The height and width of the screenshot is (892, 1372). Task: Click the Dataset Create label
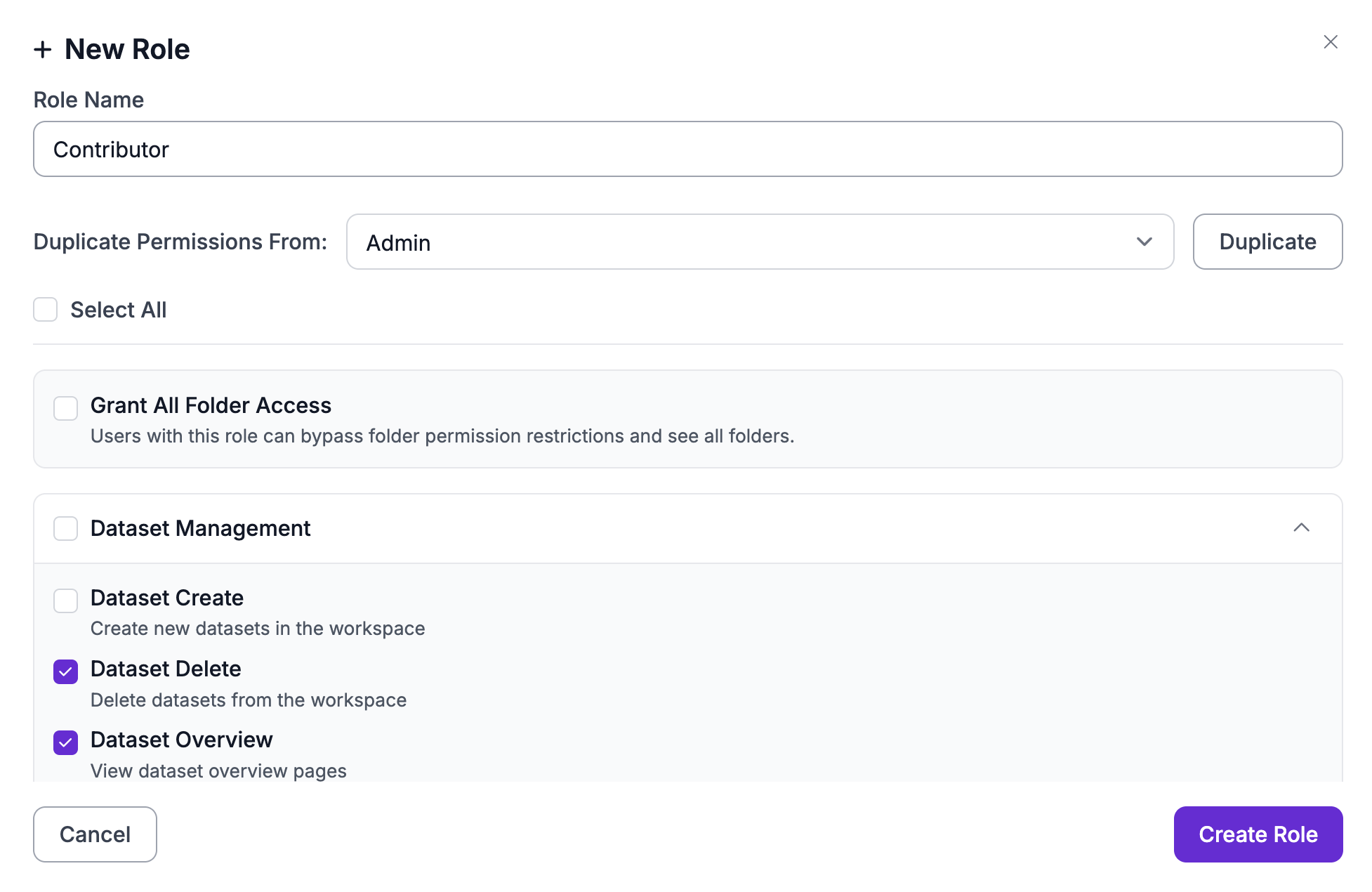pos(167,598)
